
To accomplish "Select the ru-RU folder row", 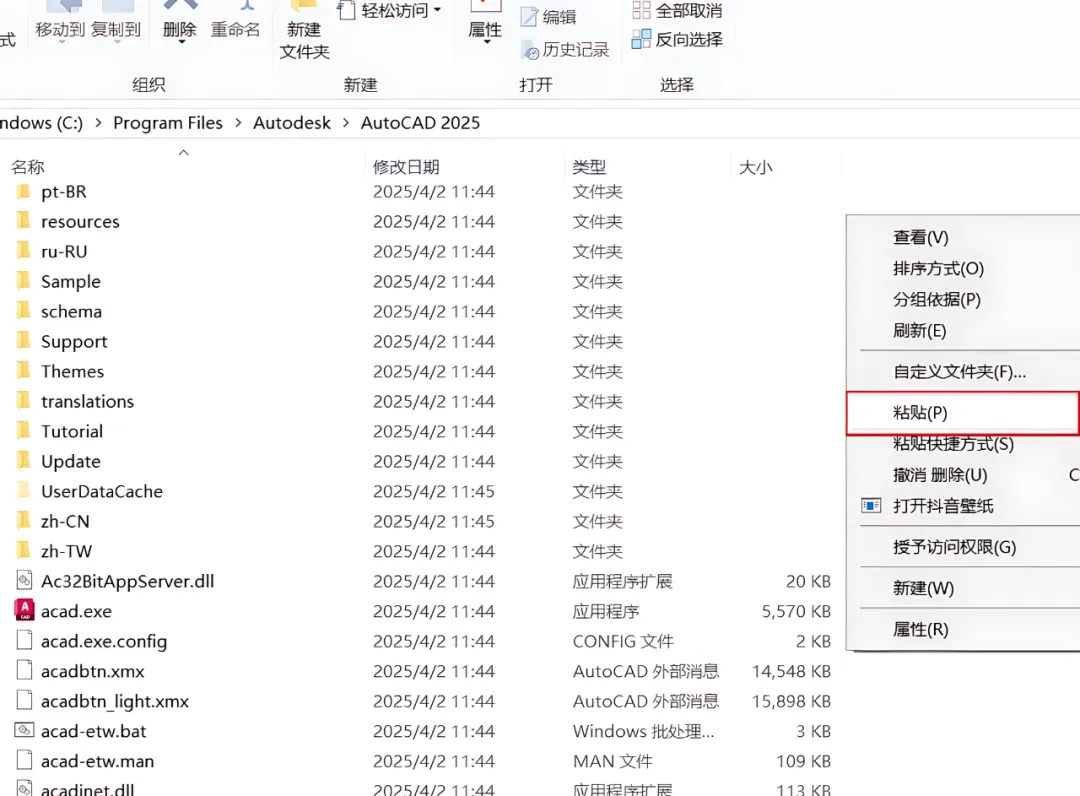I will pos(420,251).
